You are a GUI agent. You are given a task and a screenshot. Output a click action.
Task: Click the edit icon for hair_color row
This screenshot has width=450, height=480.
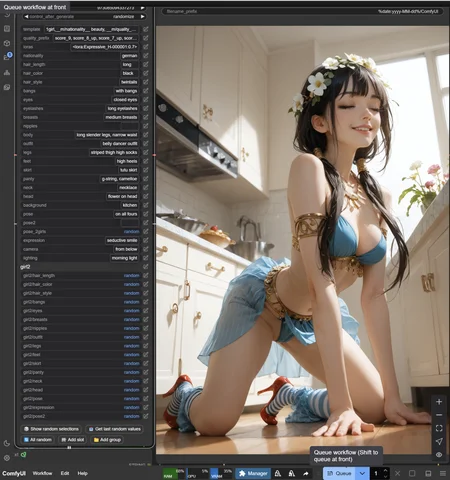146,73
